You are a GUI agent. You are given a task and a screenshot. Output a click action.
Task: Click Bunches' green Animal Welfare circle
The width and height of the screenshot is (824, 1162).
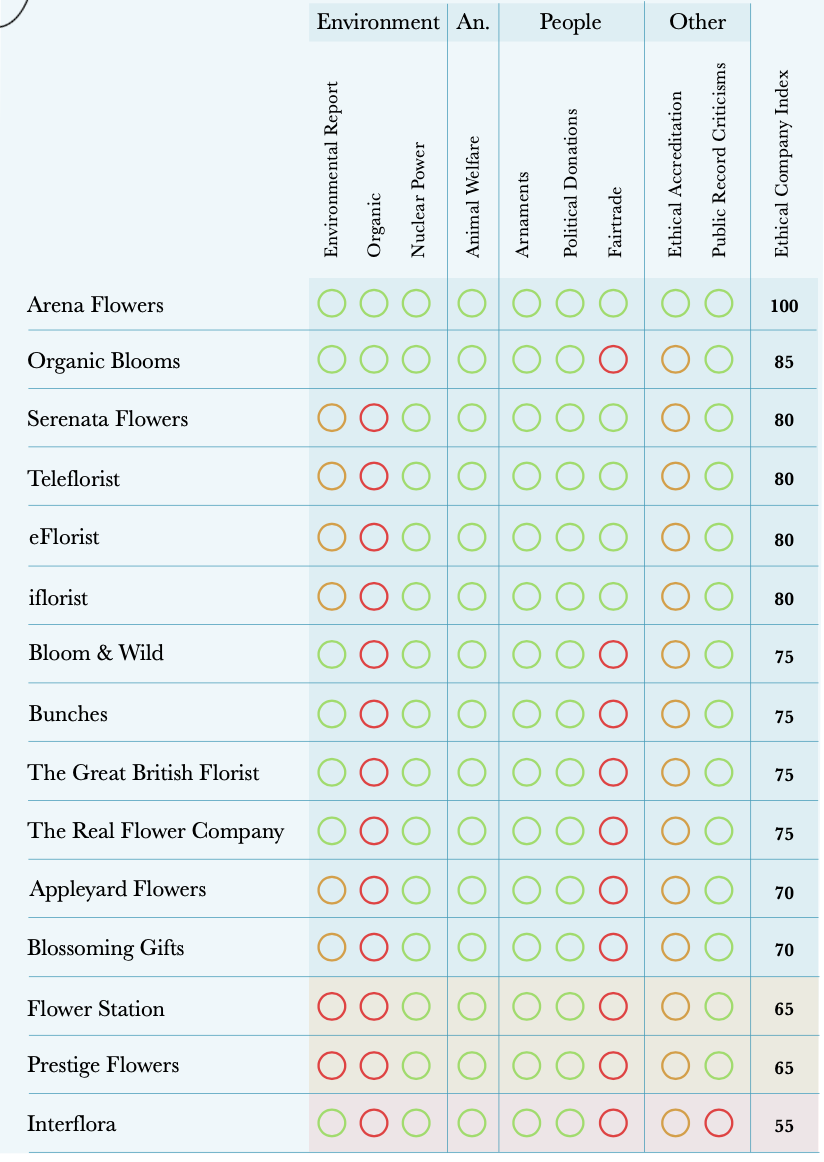pyautogui.click(x=472, y=713)
